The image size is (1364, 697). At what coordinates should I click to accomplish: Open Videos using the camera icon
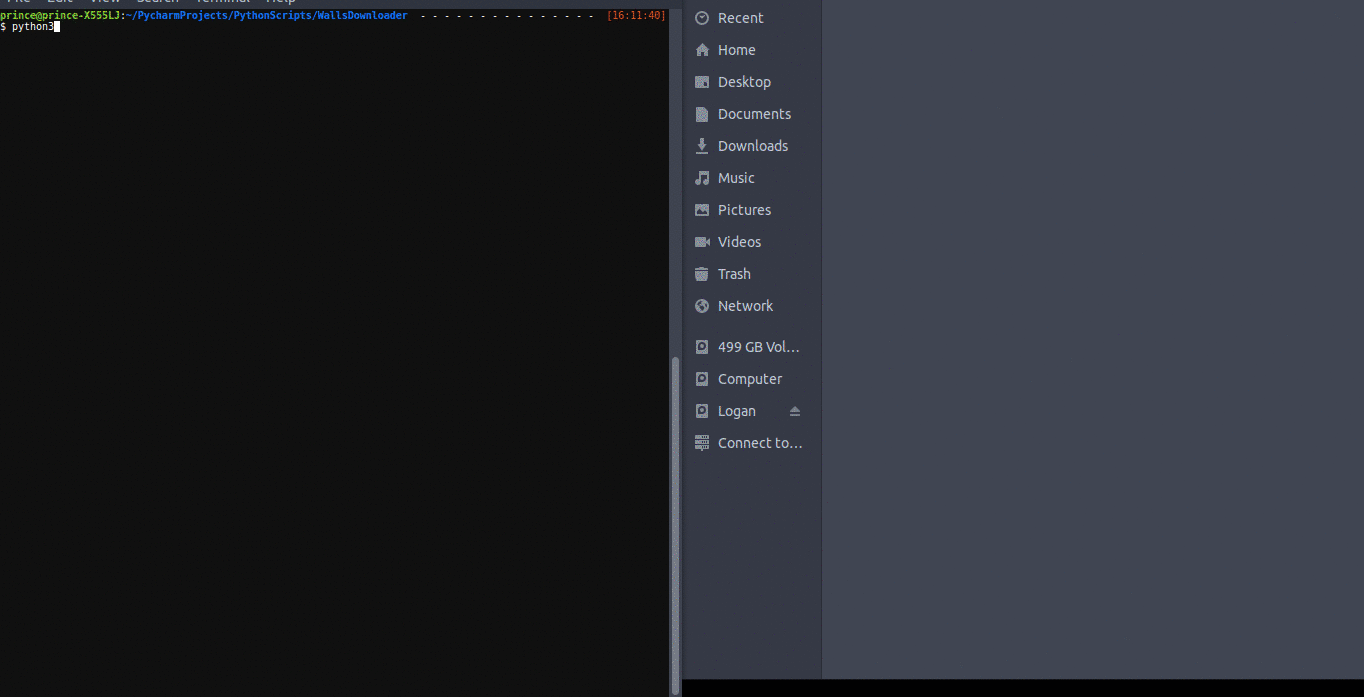point(702,242)
